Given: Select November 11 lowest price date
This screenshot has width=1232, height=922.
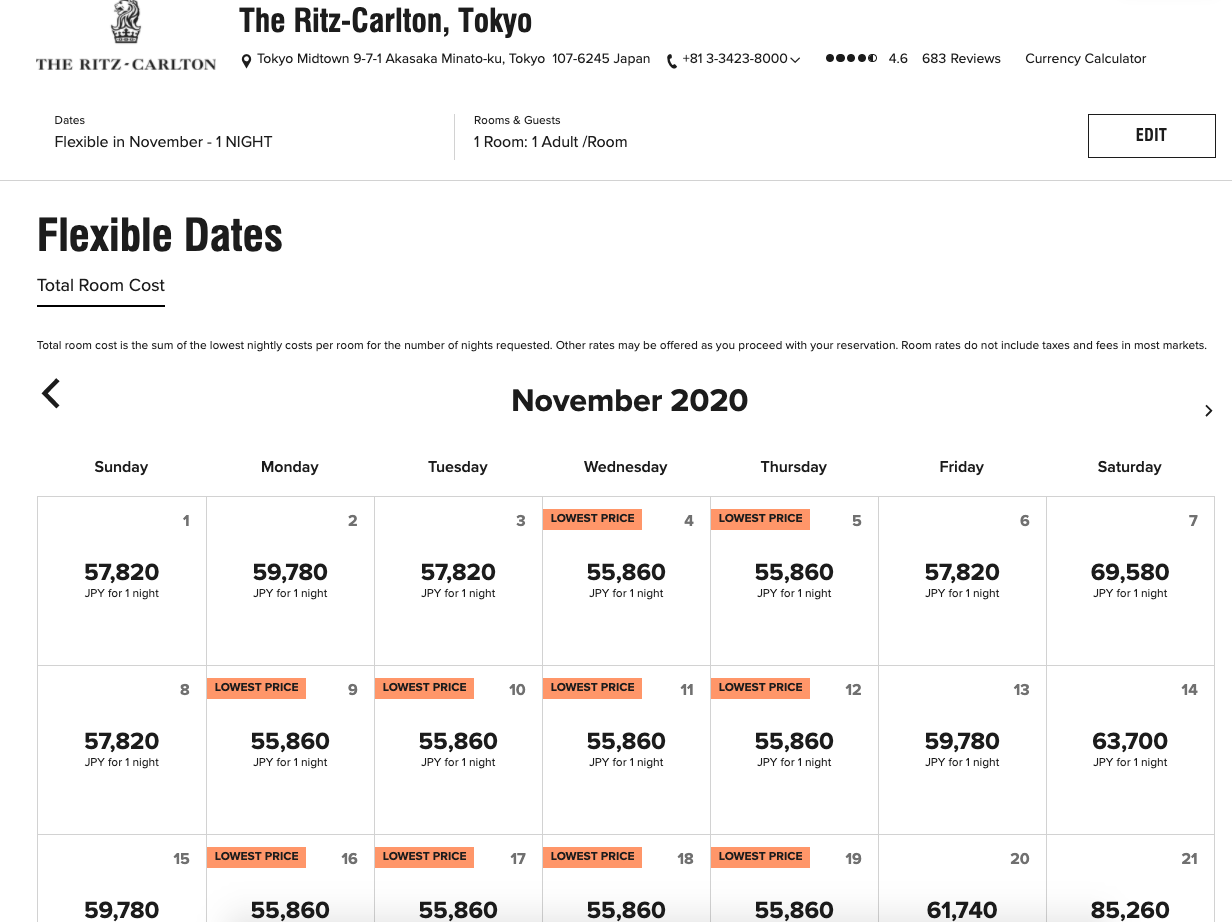Looking at the screenshot, I should (626, 750).
